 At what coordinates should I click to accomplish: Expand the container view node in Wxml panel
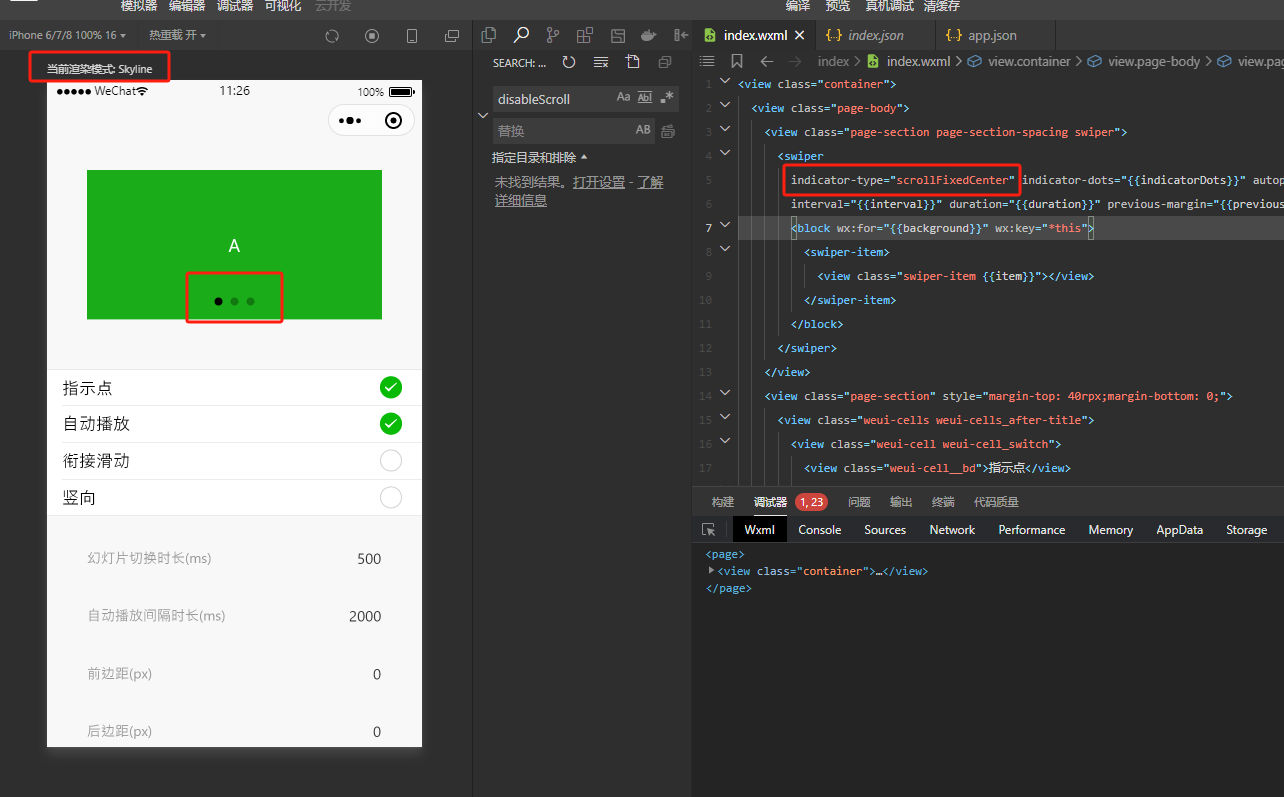pos(711,571)
